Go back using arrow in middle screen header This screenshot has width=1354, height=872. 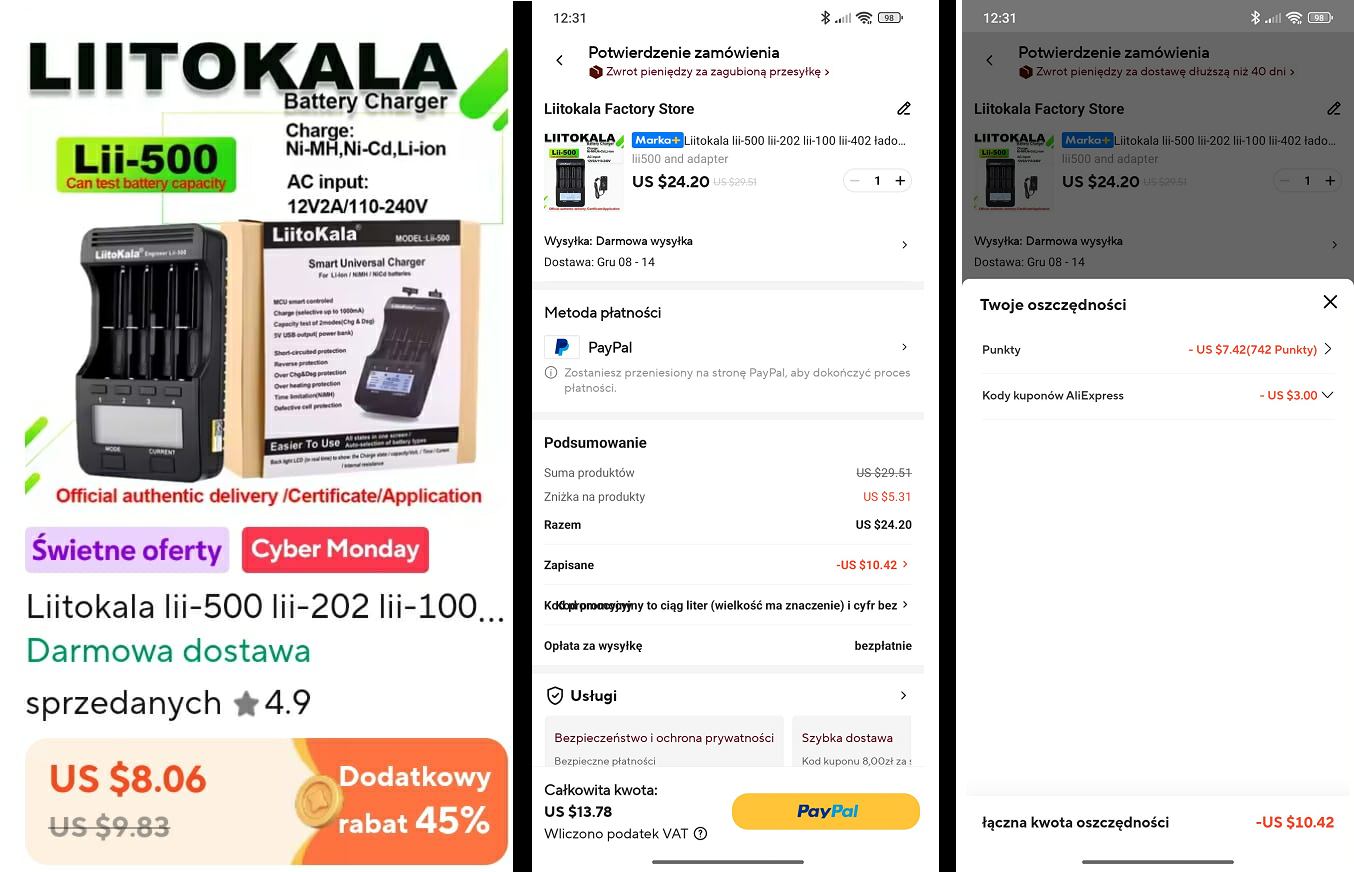point(560,61)
